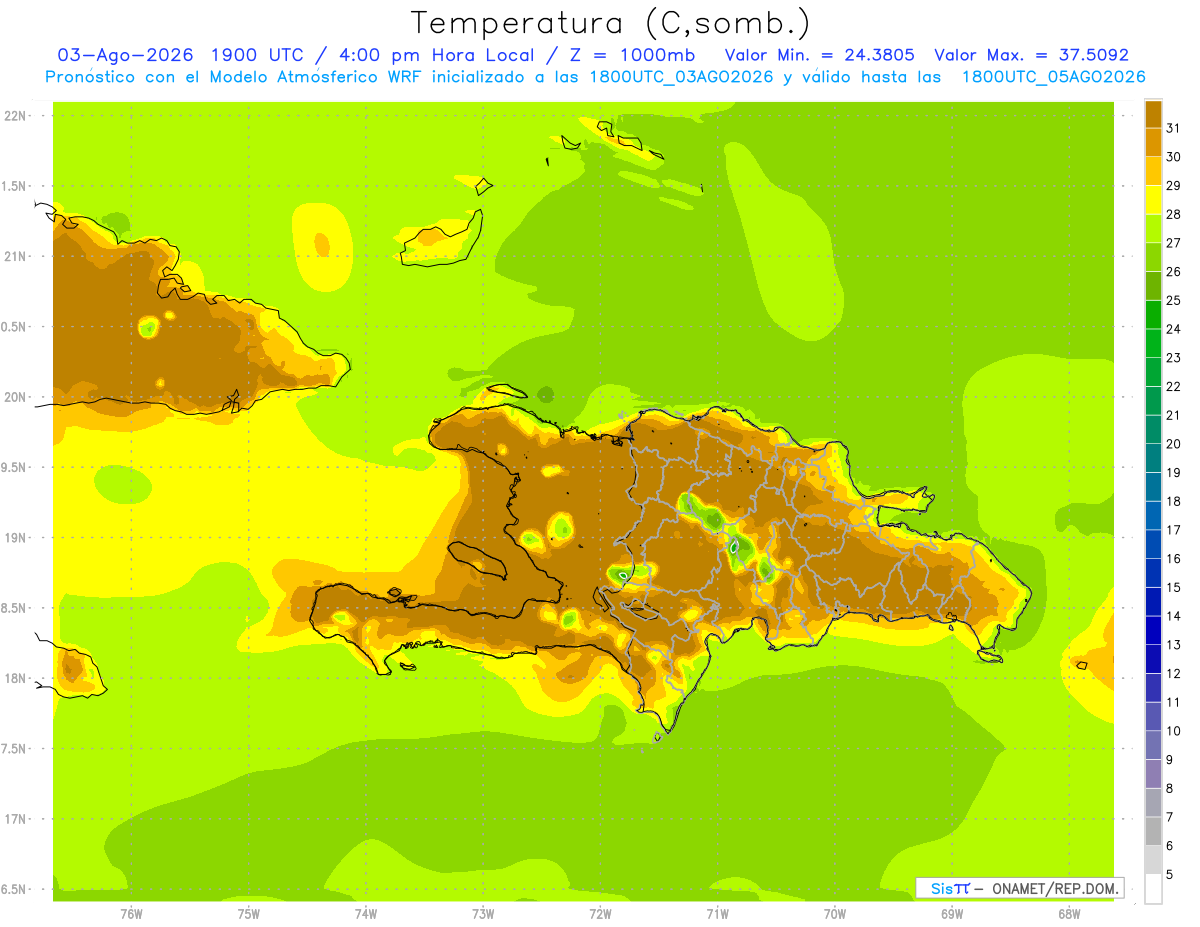The height and width of the screenshot is (927, 1200).
Task: Click the "Valor Max. = 37.5092" value
Action: 1031,55
